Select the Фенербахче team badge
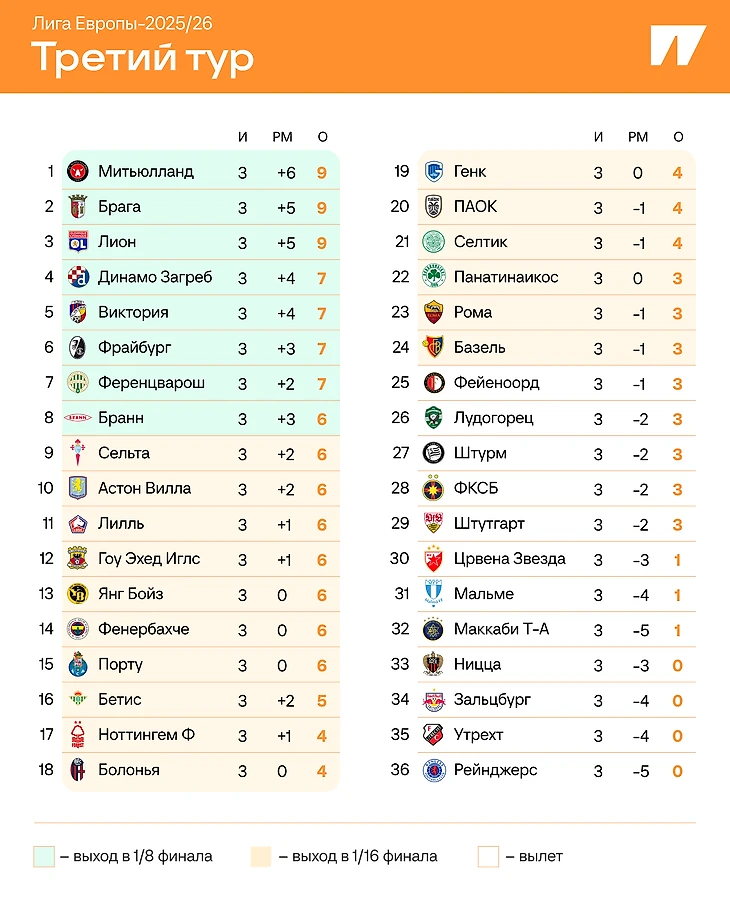730x900 pixels. [x=78, y=629]
